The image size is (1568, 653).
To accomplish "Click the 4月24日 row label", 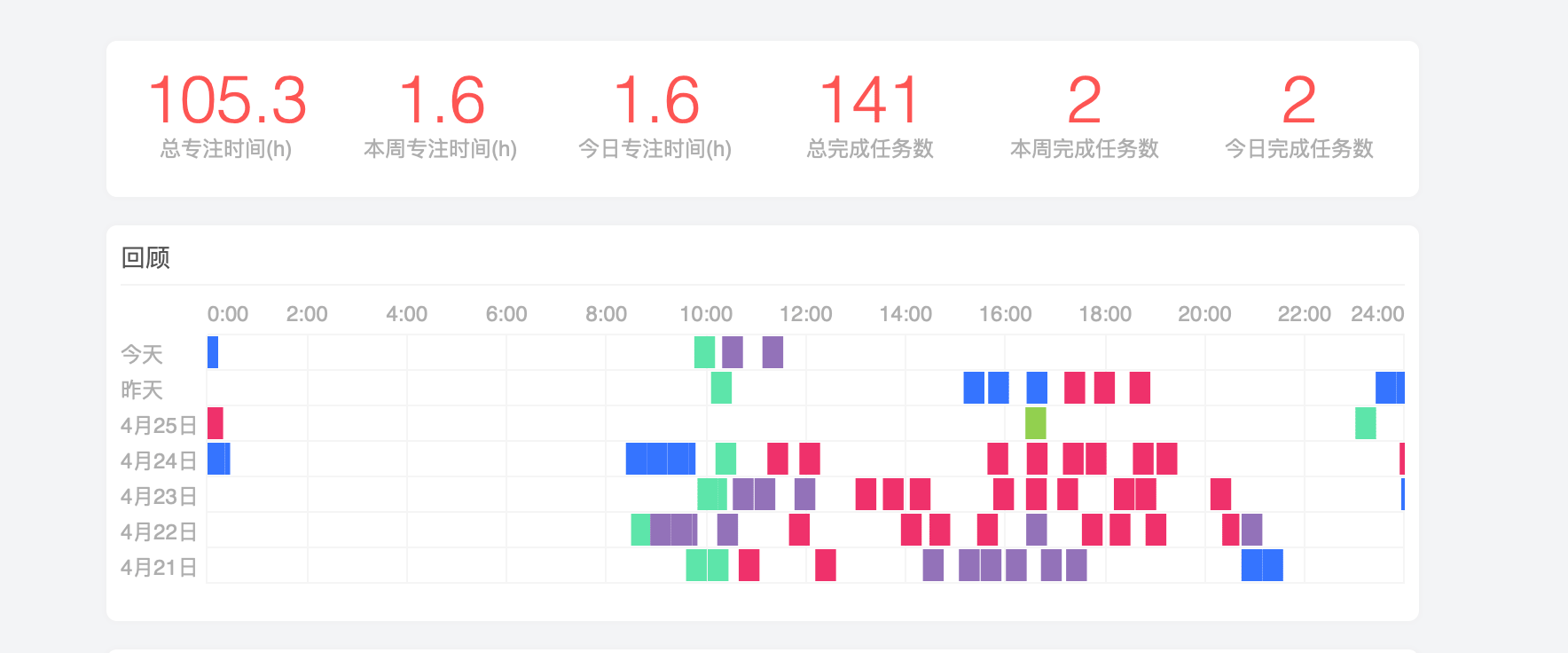I will tap(159, 460).
